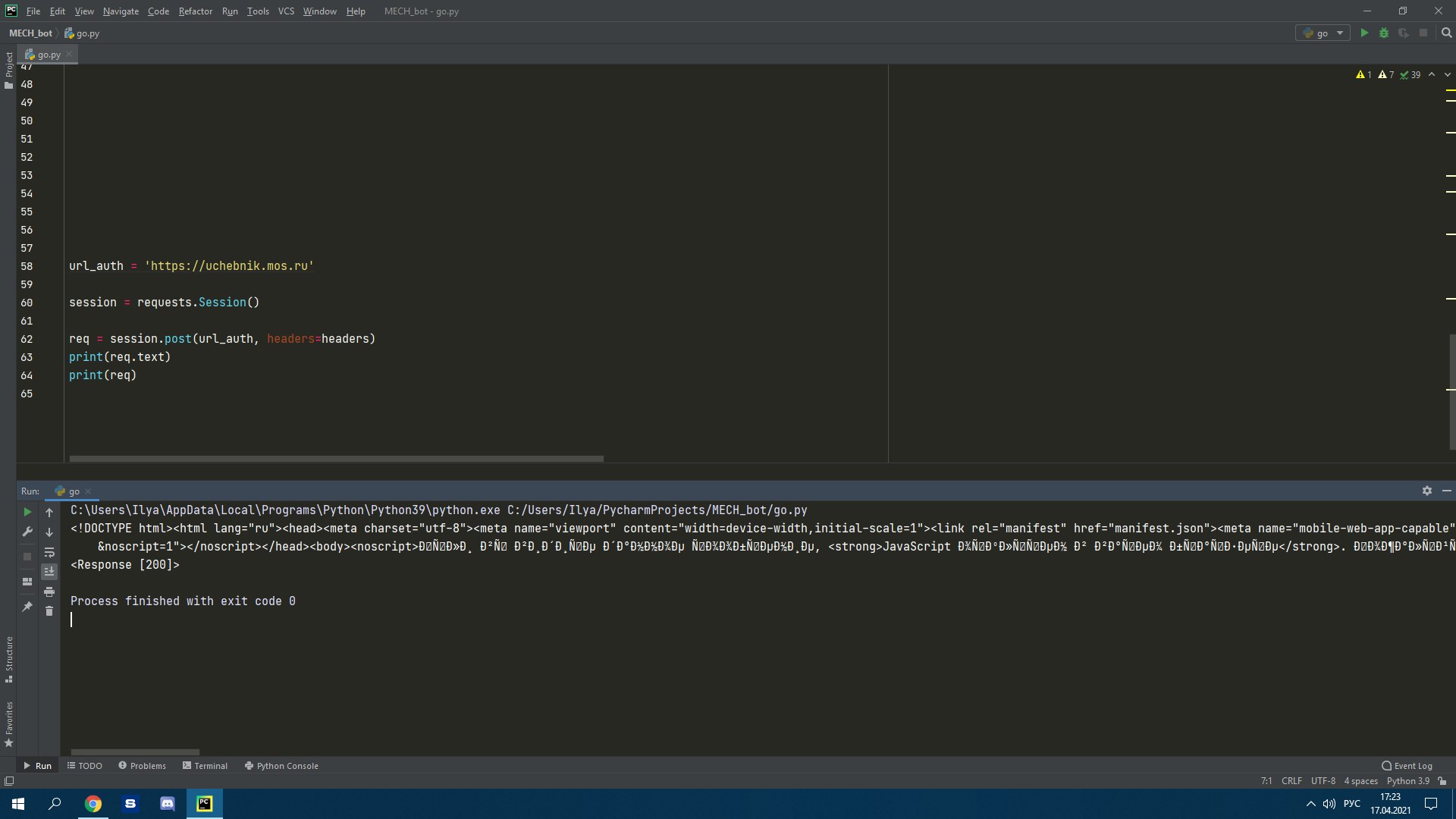Click the Debug bug icon in toolbar
This screenshot has height=819, width=1456.
[x=1384, y=33]
